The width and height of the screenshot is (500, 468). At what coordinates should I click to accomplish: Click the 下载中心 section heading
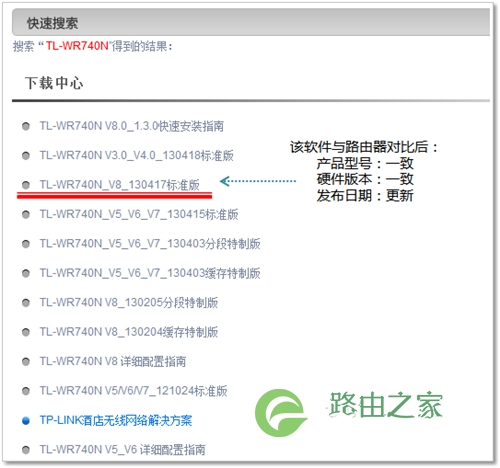tap(54, 83)
